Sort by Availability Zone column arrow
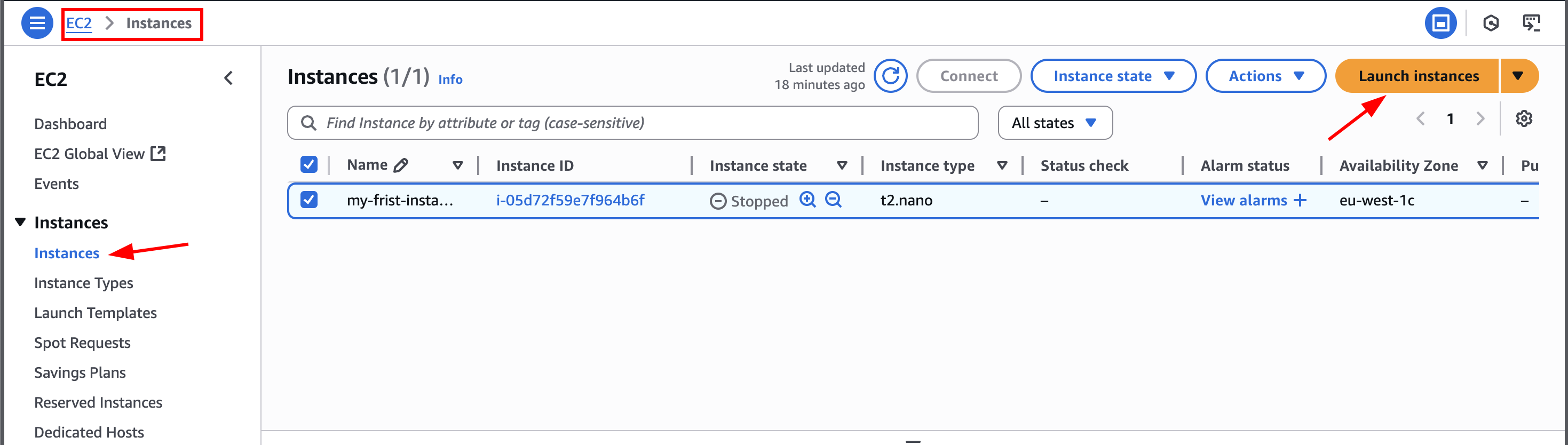 coord(1483,165)
